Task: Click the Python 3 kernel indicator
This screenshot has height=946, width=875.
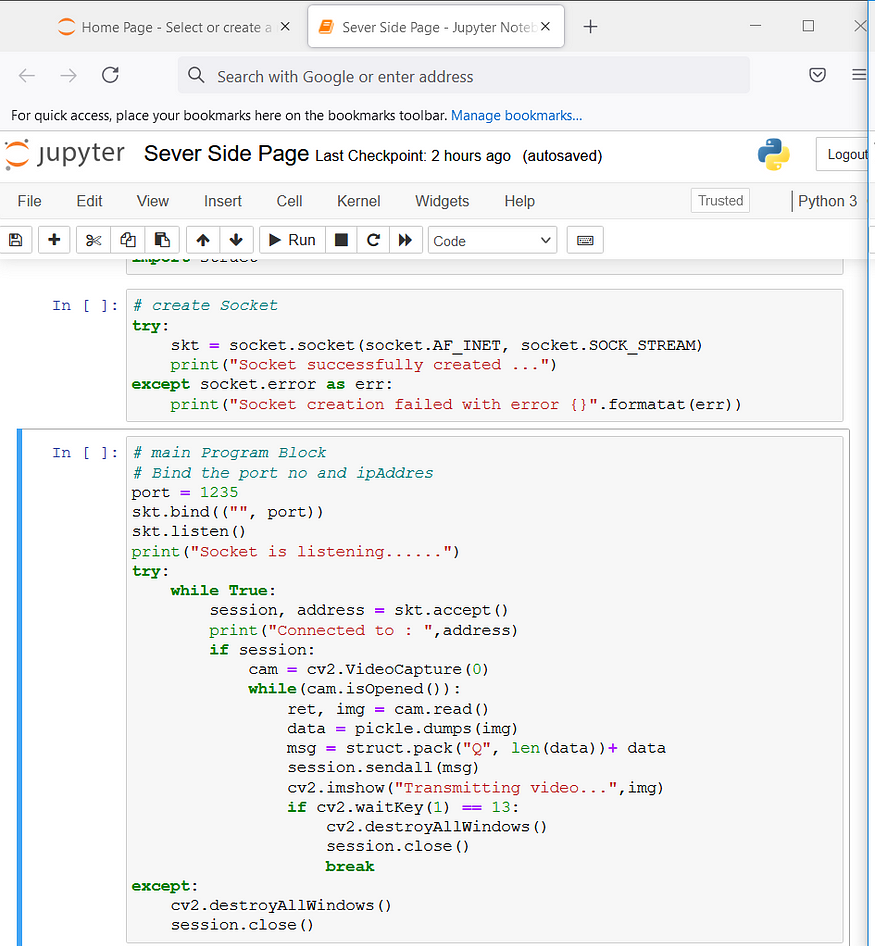Action: click(827, 201)
